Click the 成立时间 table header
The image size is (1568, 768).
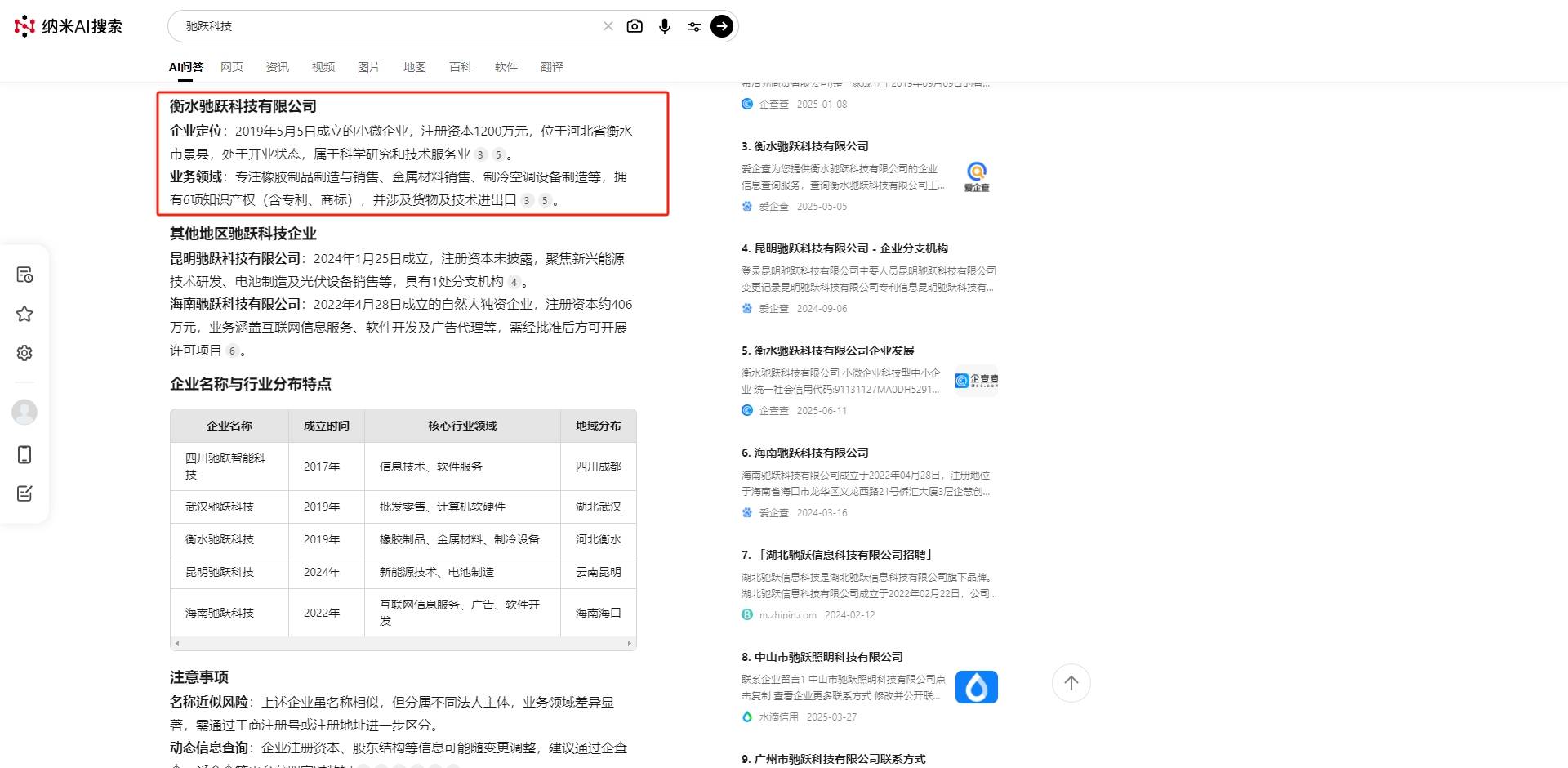327,426
